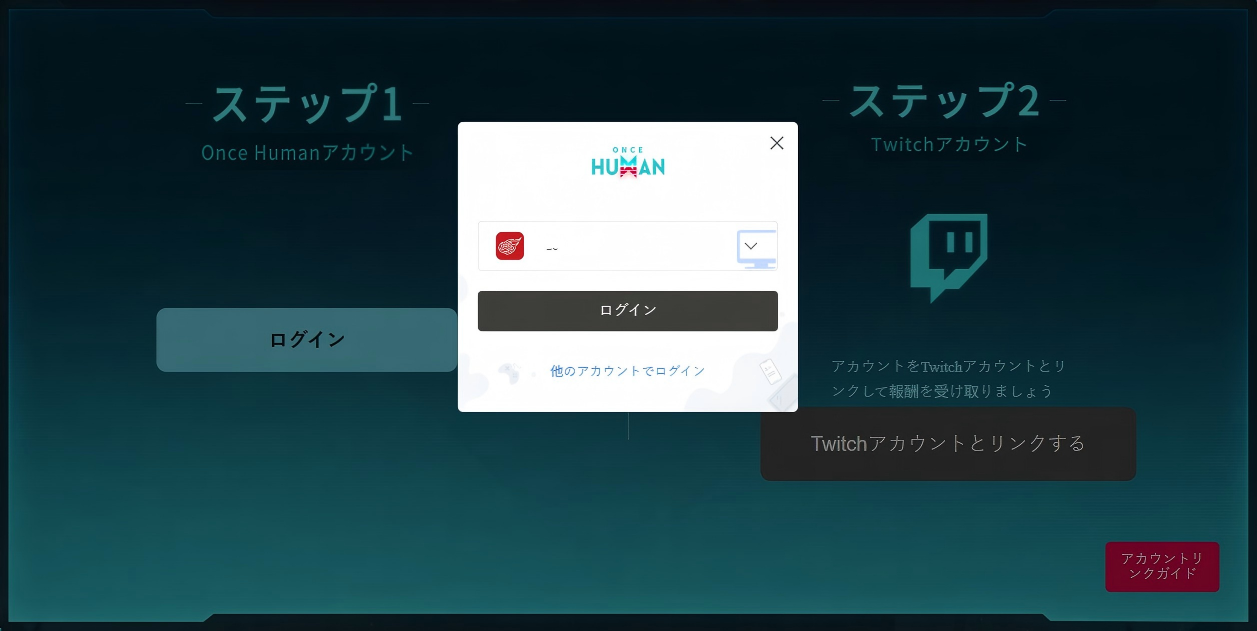Open the アカウントリンクガイド red button
This screenshot has height=631, width=1257.
tap(1162, 567)
